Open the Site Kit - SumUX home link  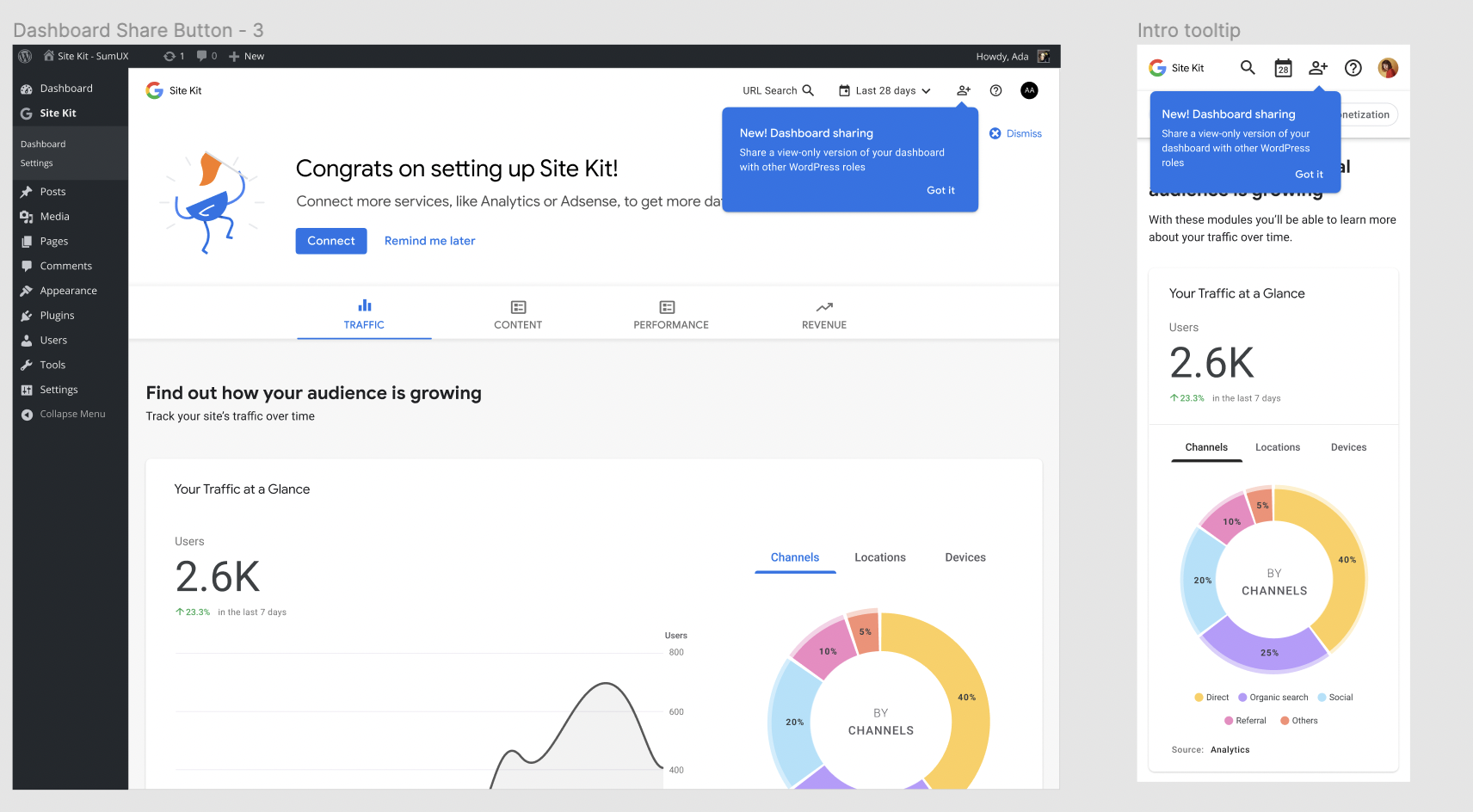pyautogui.click(x=86, y=56)
